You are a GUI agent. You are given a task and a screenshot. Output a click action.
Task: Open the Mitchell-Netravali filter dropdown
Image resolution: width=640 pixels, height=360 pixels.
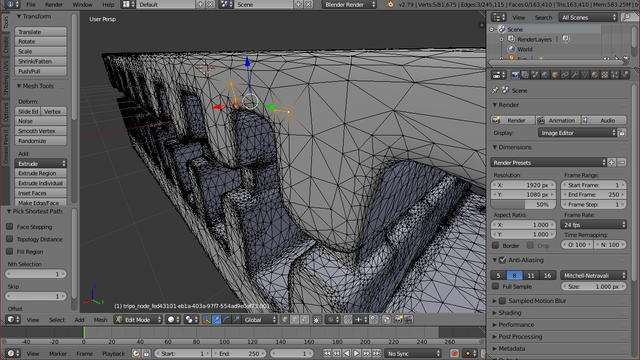(593, 276)
